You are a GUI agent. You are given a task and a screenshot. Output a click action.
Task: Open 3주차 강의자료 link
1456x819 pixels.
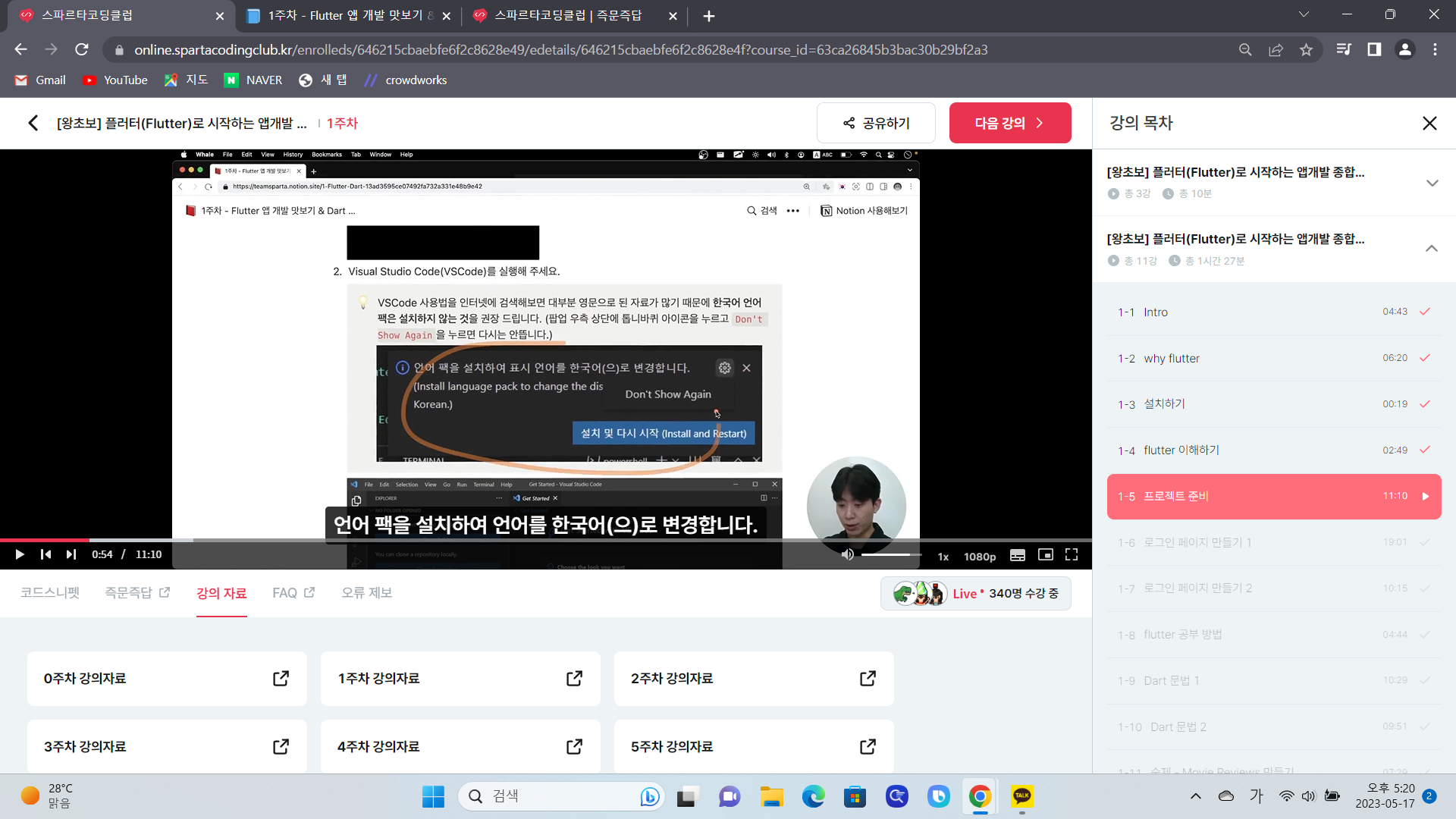(167, 747)
